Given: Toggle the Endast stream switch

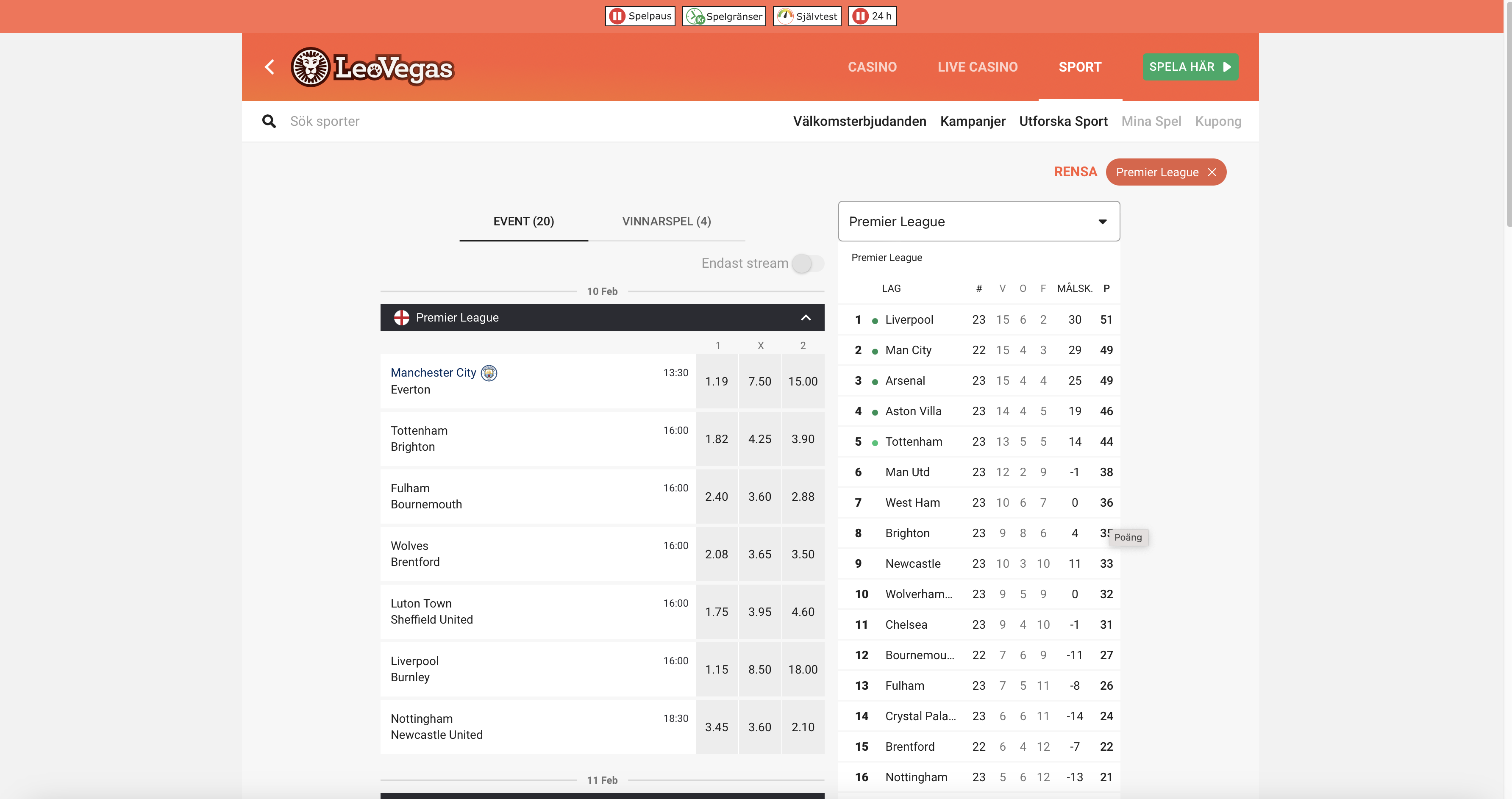Looking at the screenshot, I should [807, 264].
